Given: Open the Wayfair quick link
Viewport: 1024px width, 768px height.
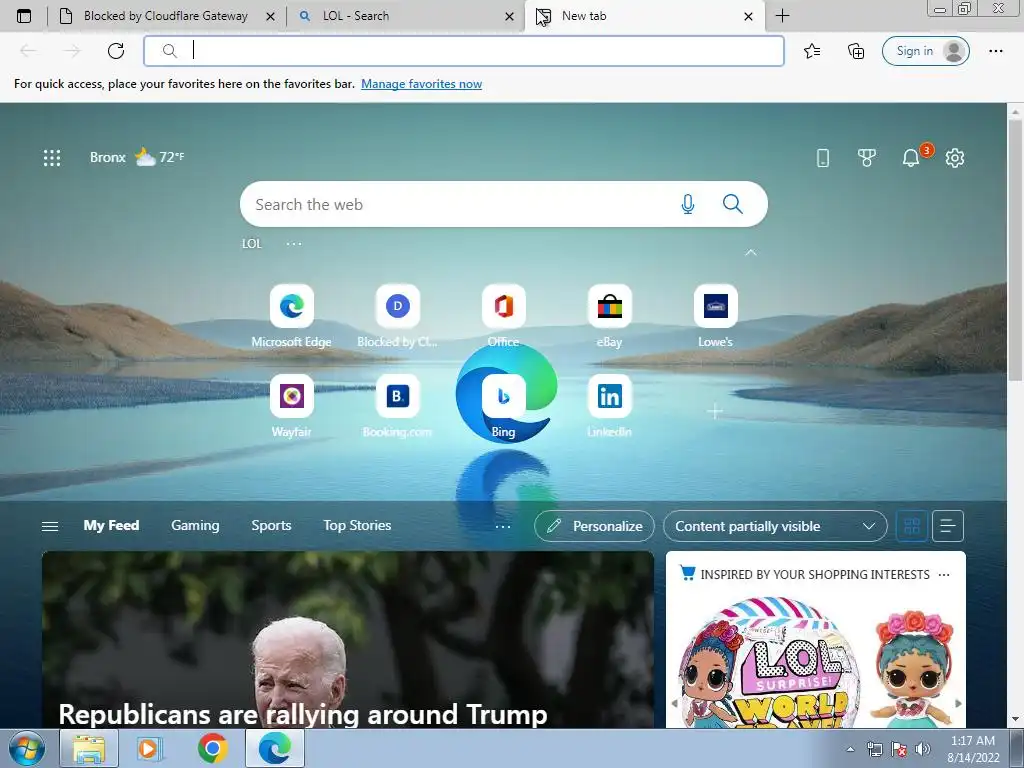Looking at the screenshot, I should point(291,406).
